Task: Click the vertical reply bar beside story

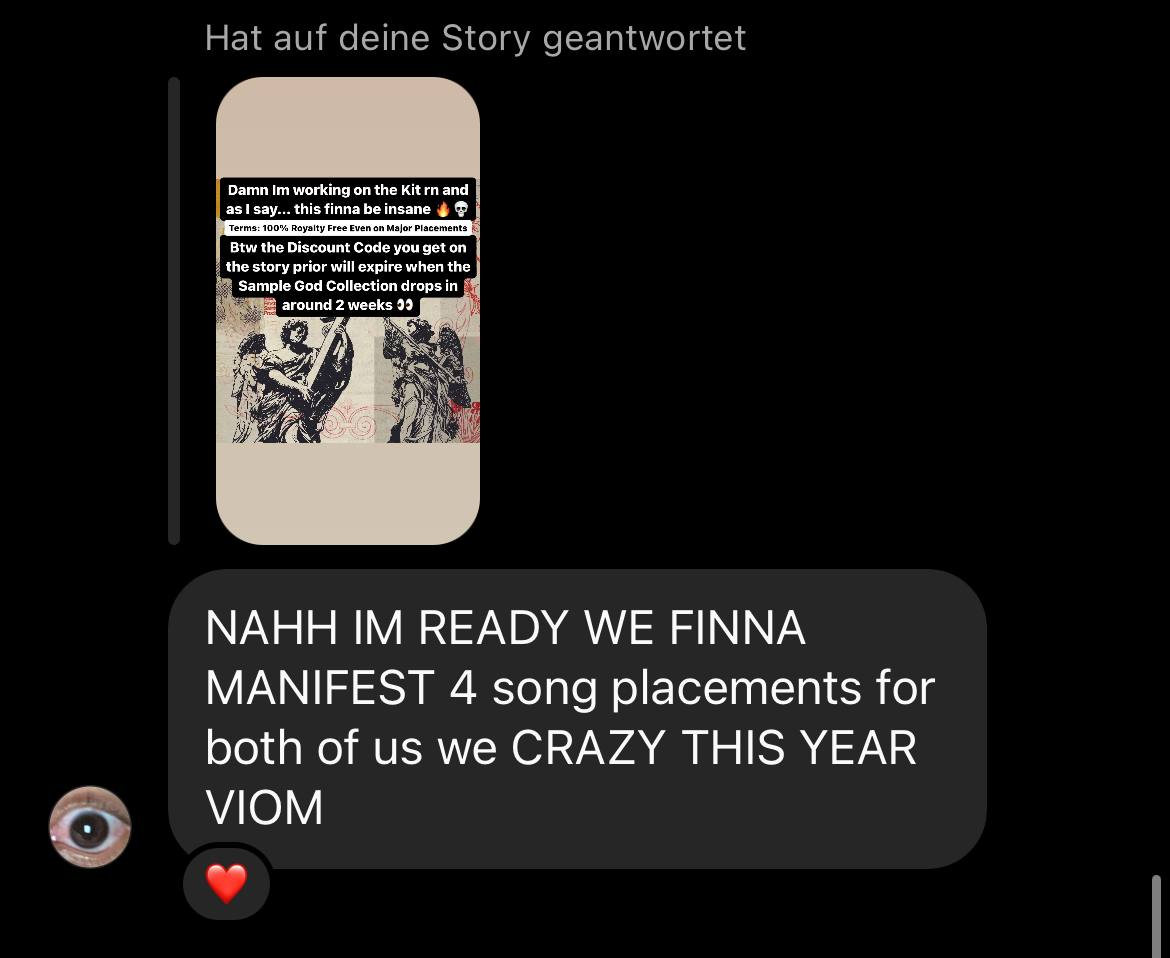Action: (174, 310)
